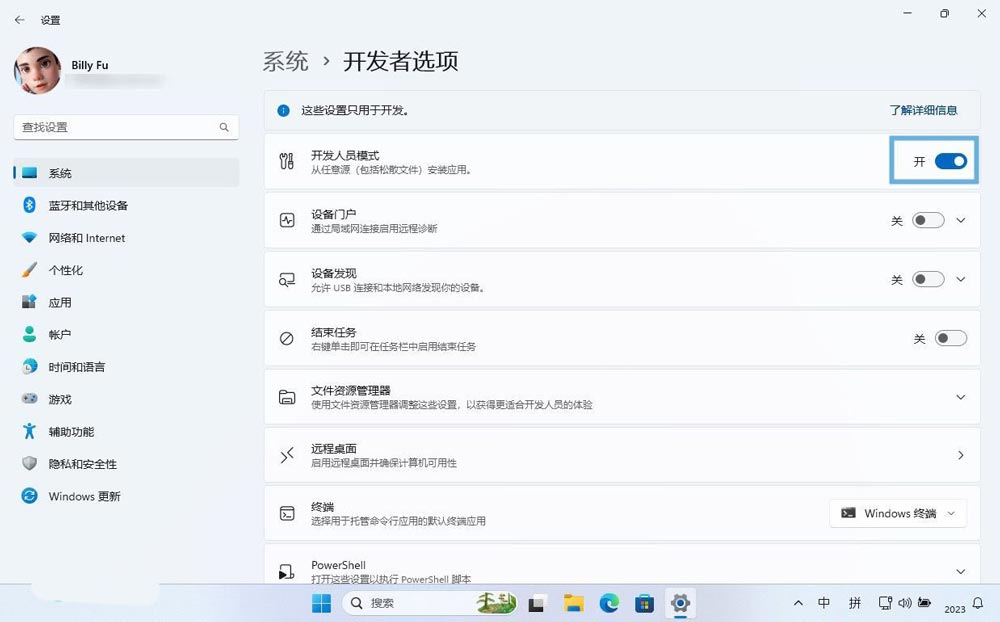Click the search magnifier icon in 查找设置
This screenshot has height=622, width=1000.
(224, 128)
